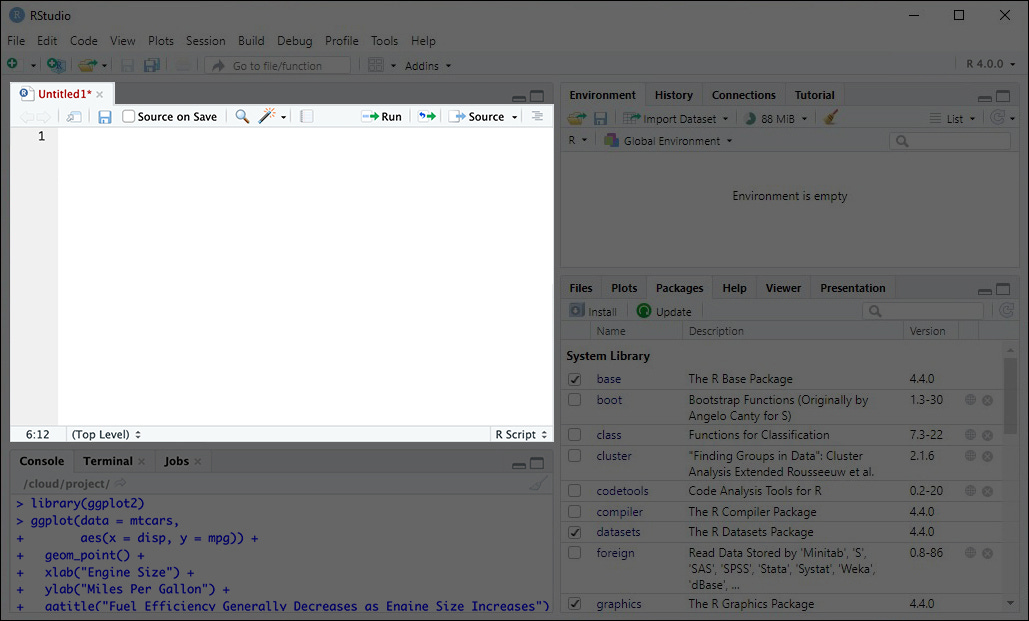Click the Environment refresh icon
The width and height of the screenshot is (1029, 621).
pyautogui.click(x=998, y=118)
